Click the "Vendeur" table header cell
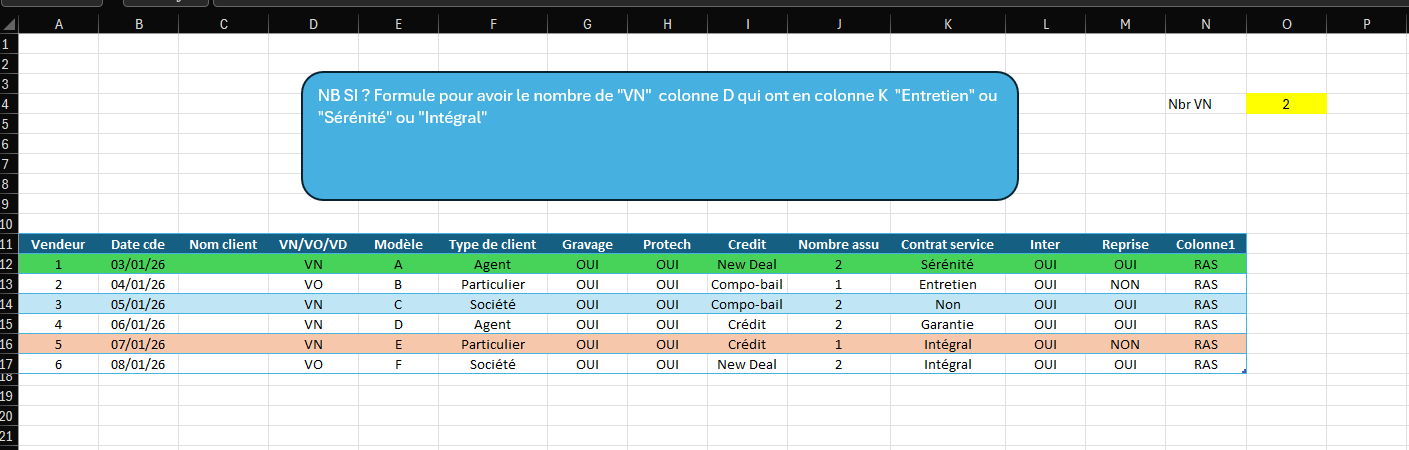This screenshot has width=1409, height=450. pyautogui.click(x=58, y=244)
